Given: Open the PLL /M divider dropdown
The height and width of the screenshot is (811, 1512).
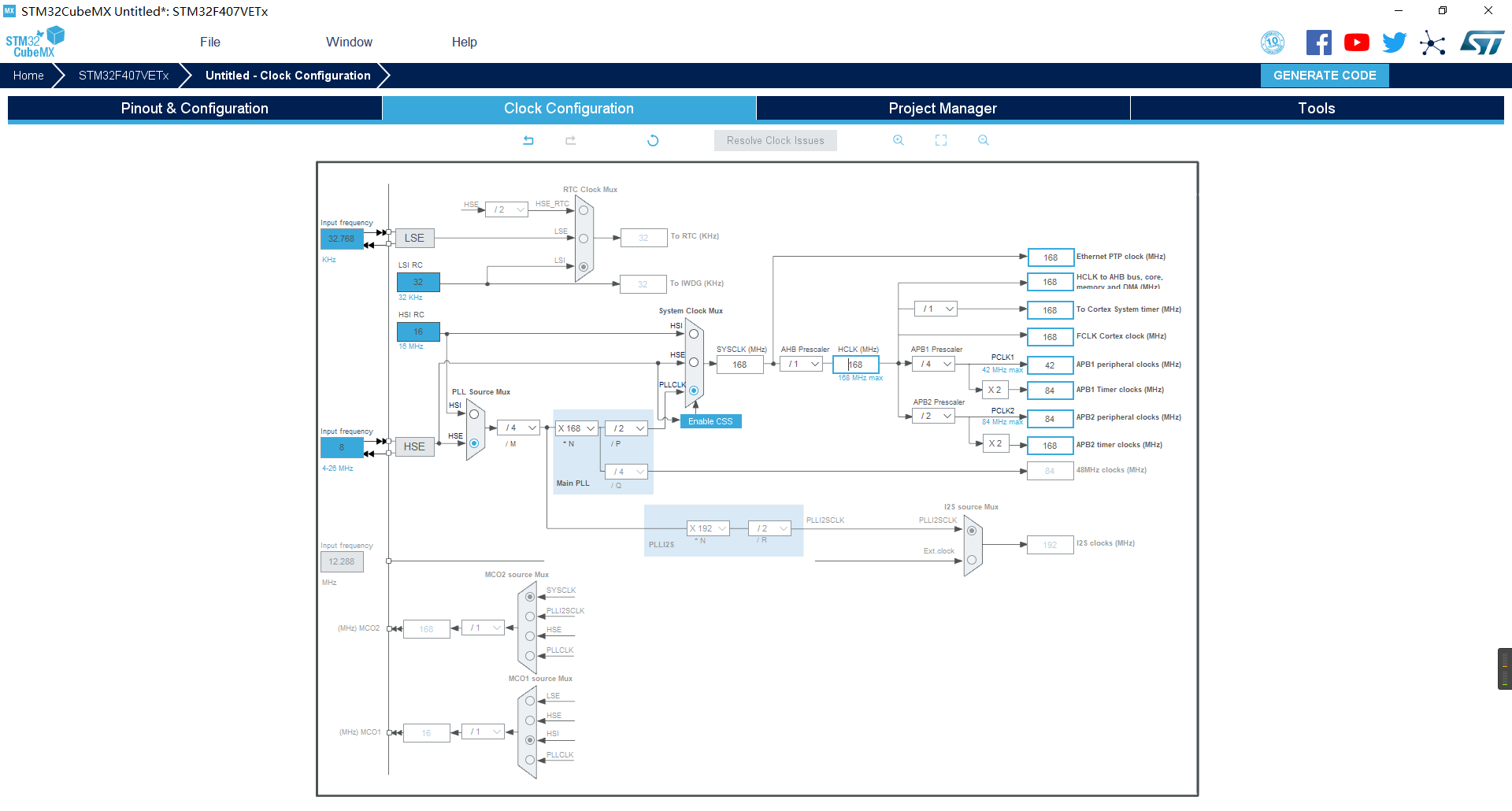Looking at the screenshot, I should (519, 428).
